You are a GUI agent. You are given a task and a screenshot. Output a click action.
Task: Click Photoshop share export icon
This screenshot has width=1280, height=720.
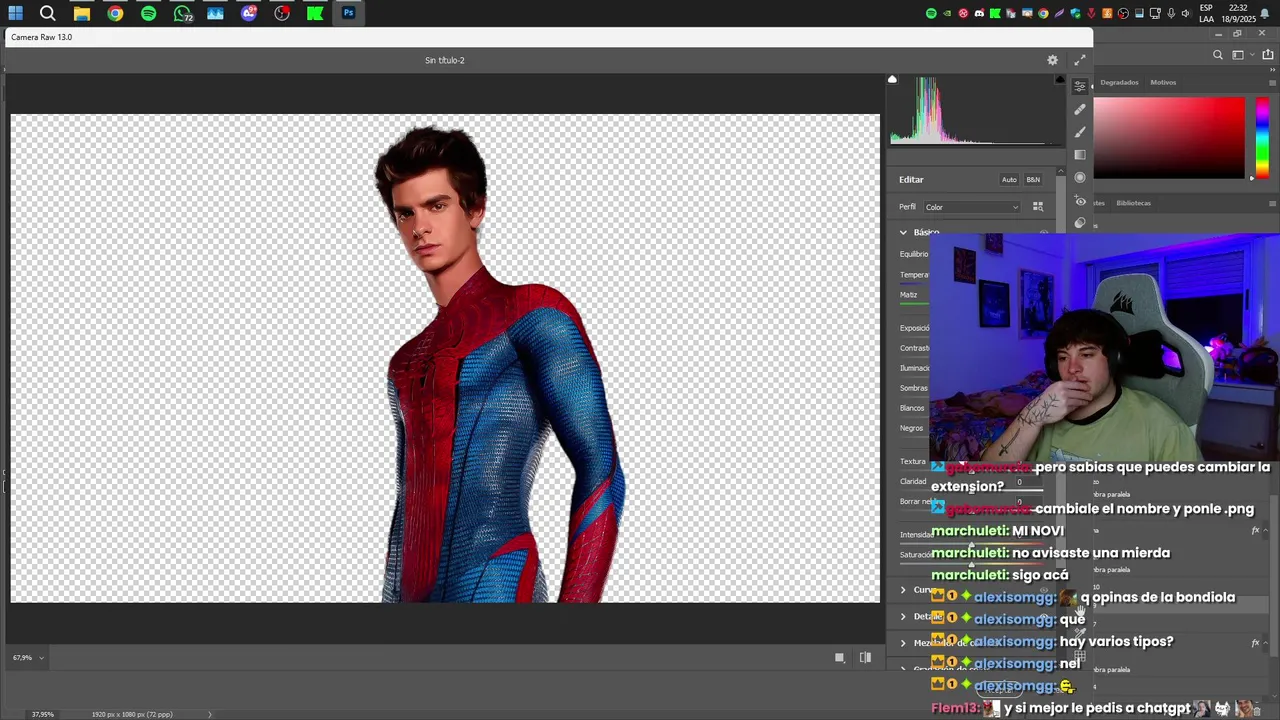(x=1268, y=55)
